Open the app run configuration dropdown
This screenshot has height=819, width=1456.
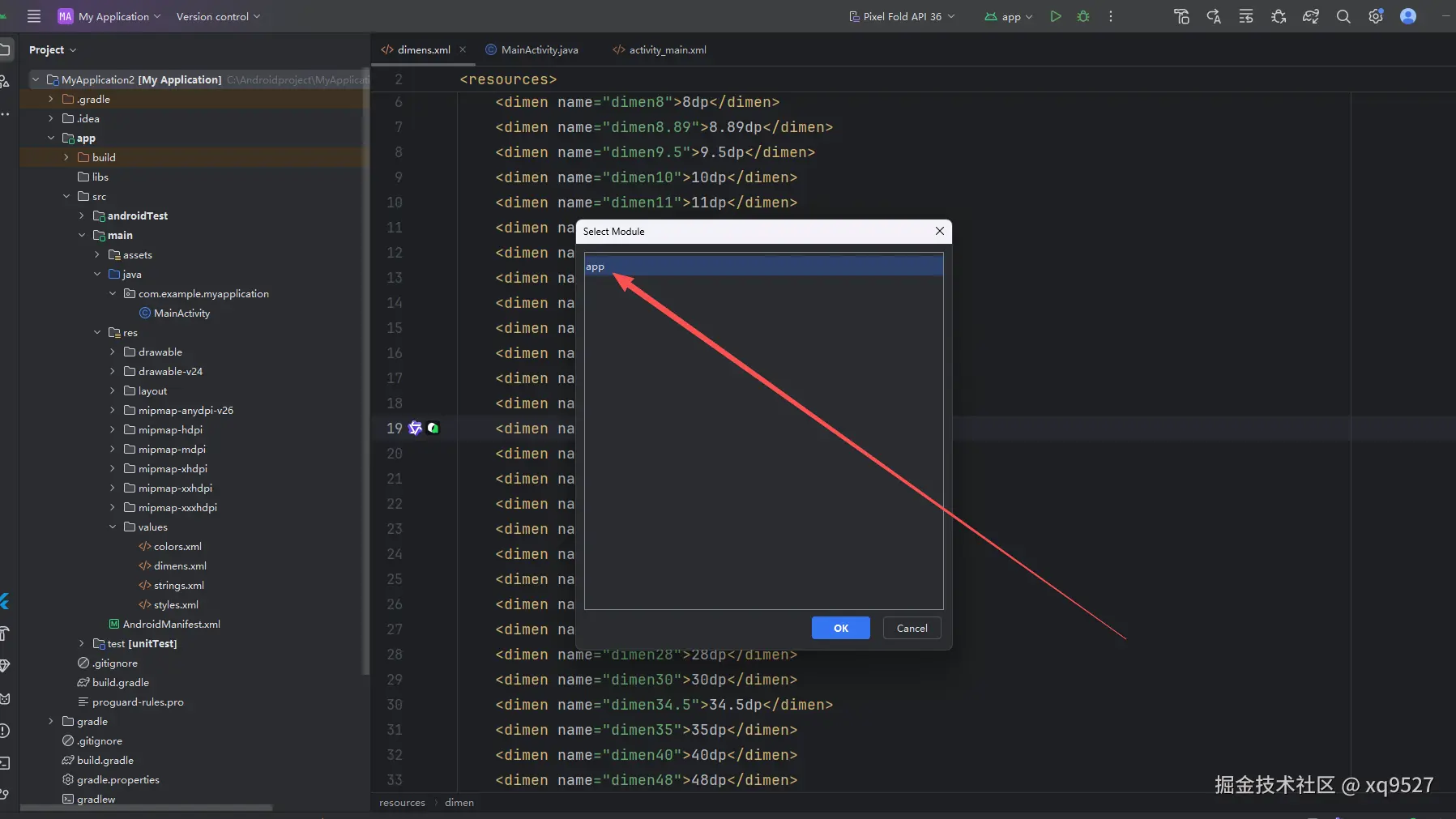pyautogui.click(x=1009, y=16)
